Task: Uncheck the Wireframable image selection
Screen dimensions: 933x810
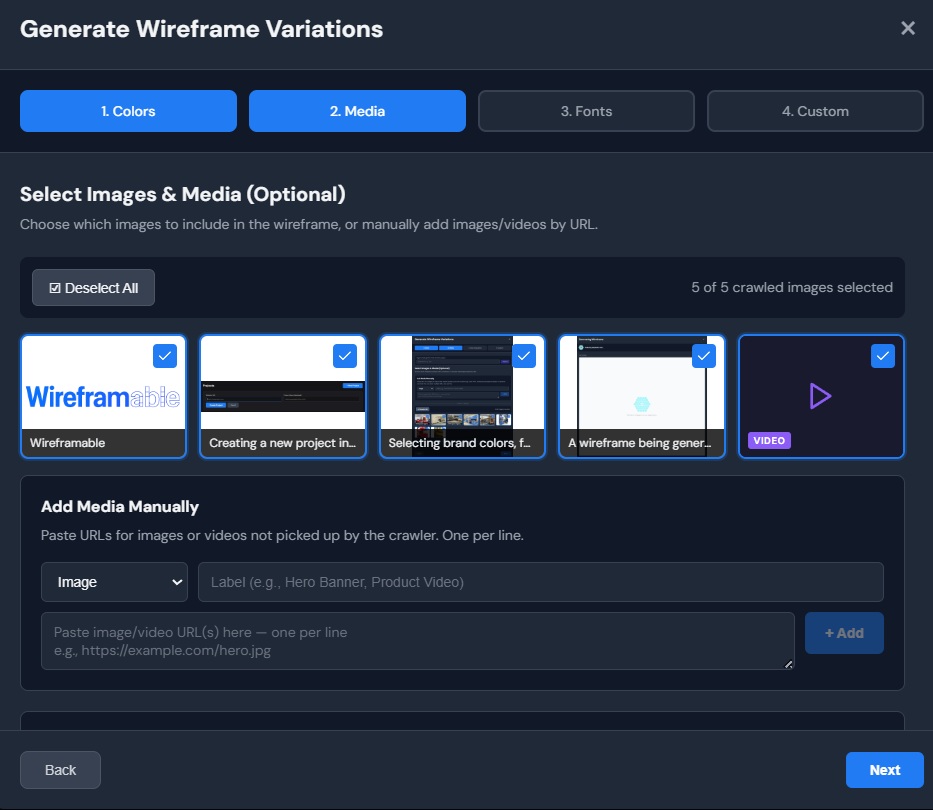Action: point(164,356)
